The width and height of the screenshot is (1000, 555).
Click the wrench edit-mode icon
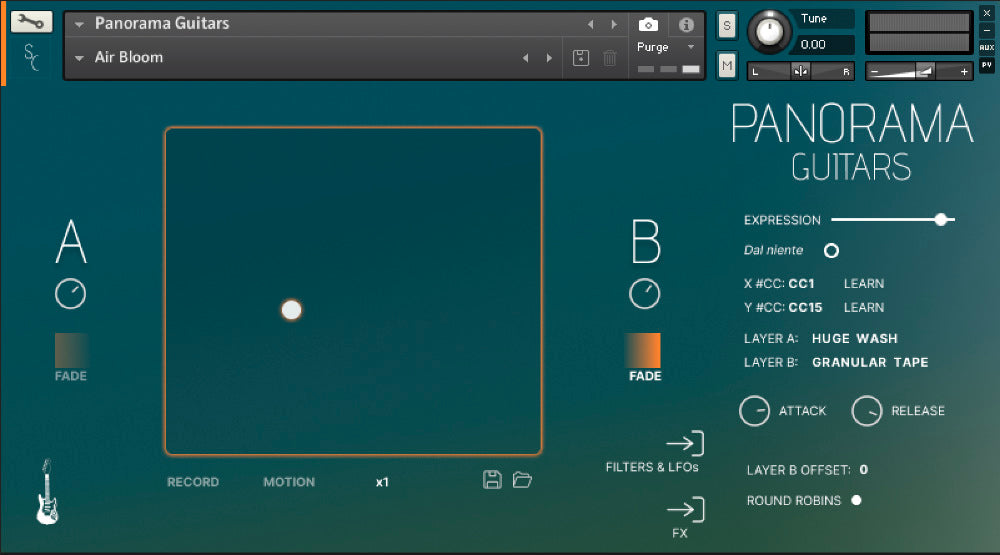click(x=31, y=22)
